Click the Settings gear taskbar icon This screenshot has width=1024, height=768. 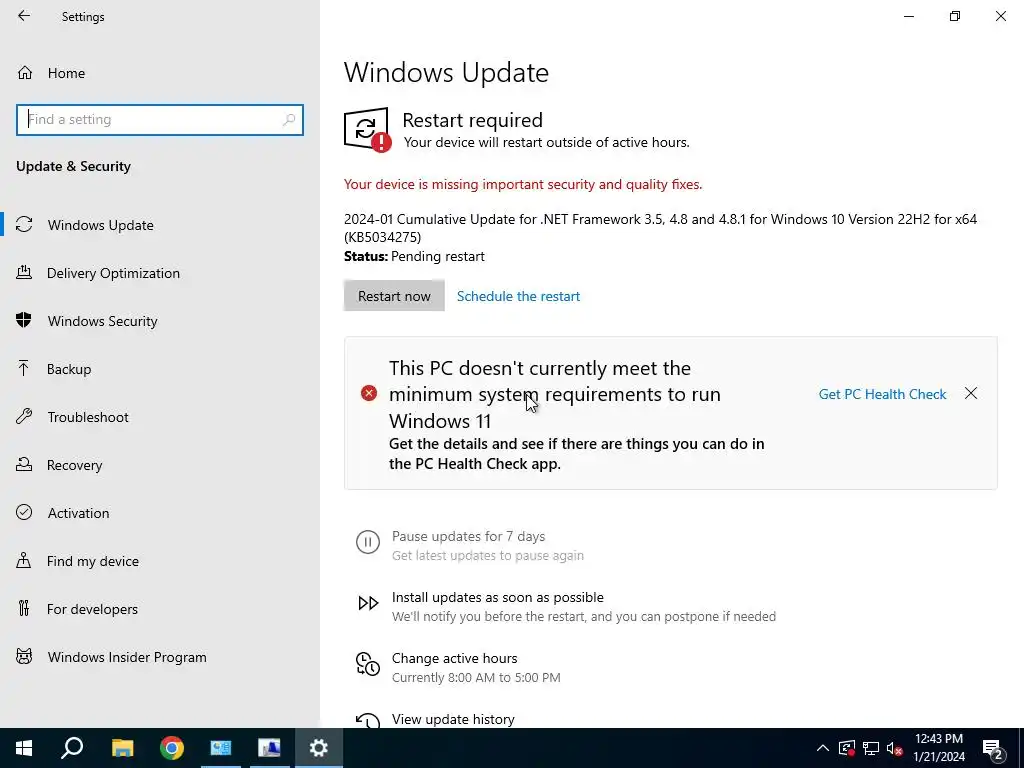(x=319, y=748)
